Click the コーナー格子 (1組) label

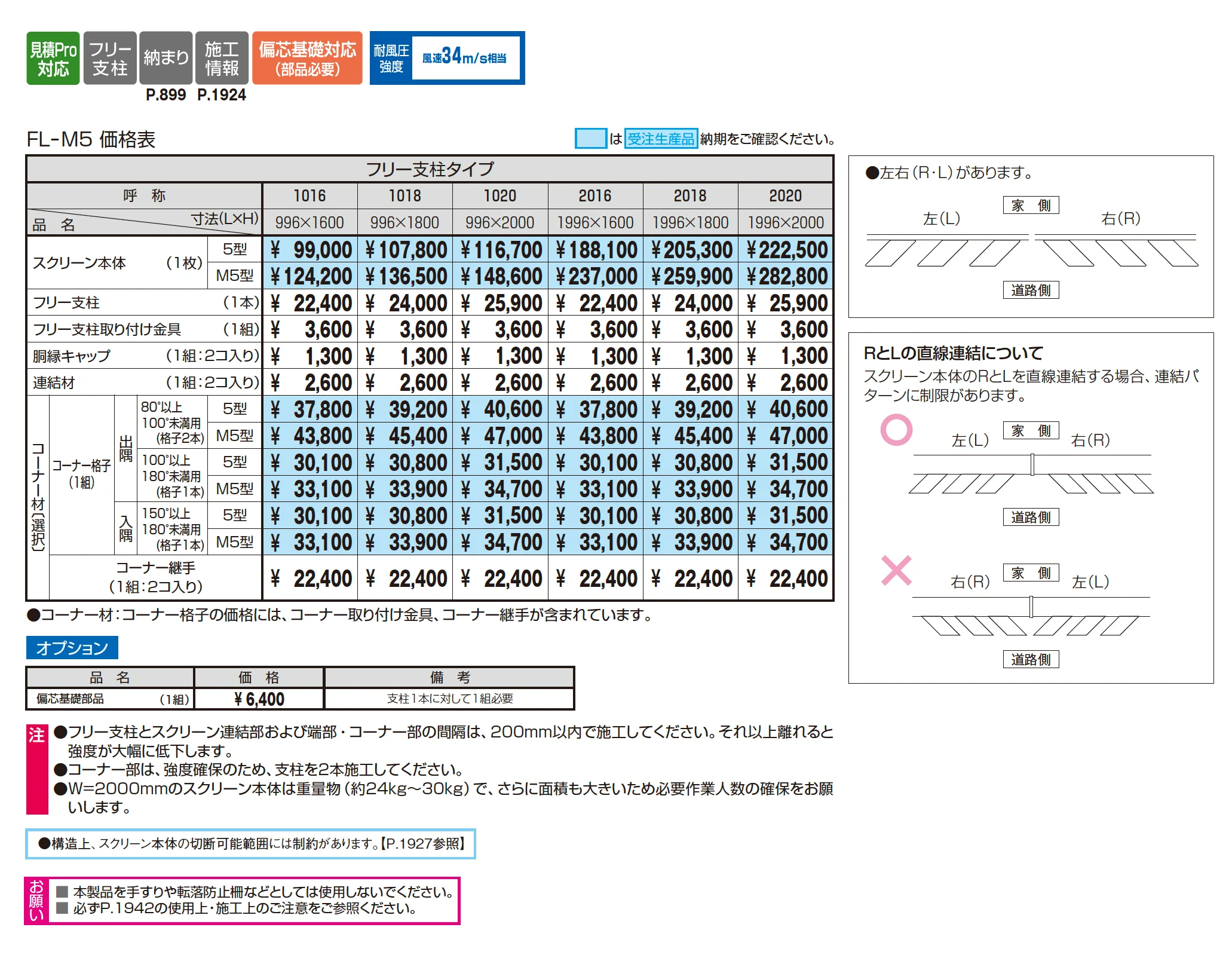coord(81,474)
